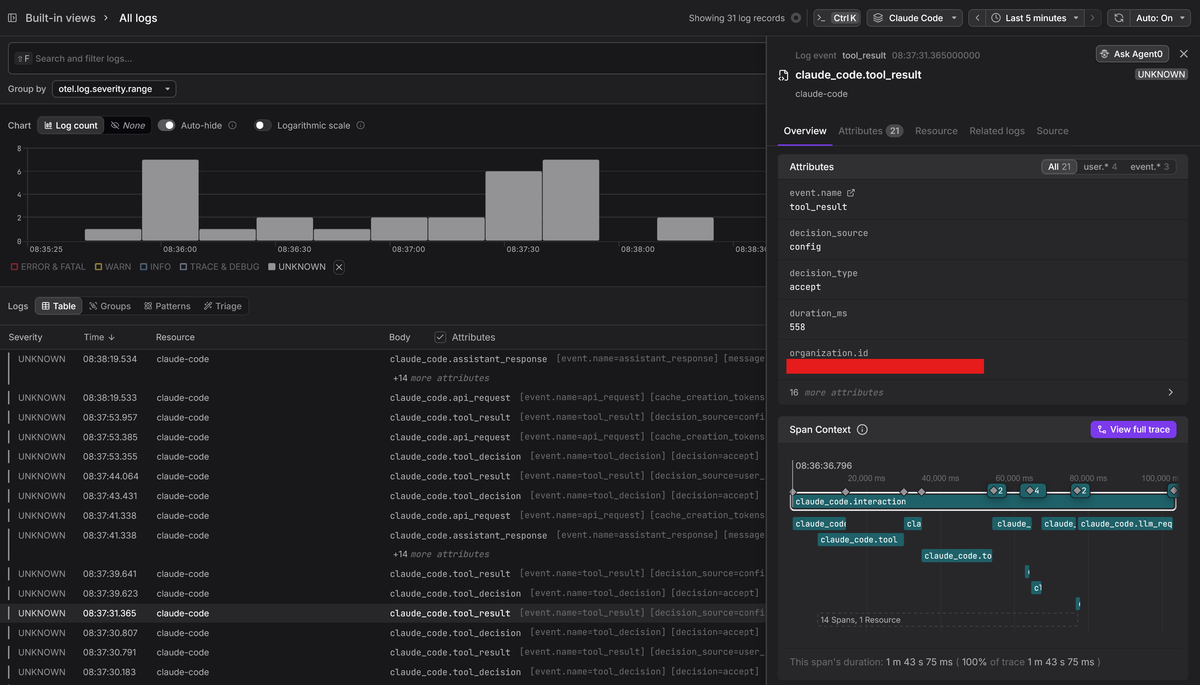Screen dimensions: 1200x685
Task: Open the Auto: On refresh dropdown
Action: [1160, 18]
